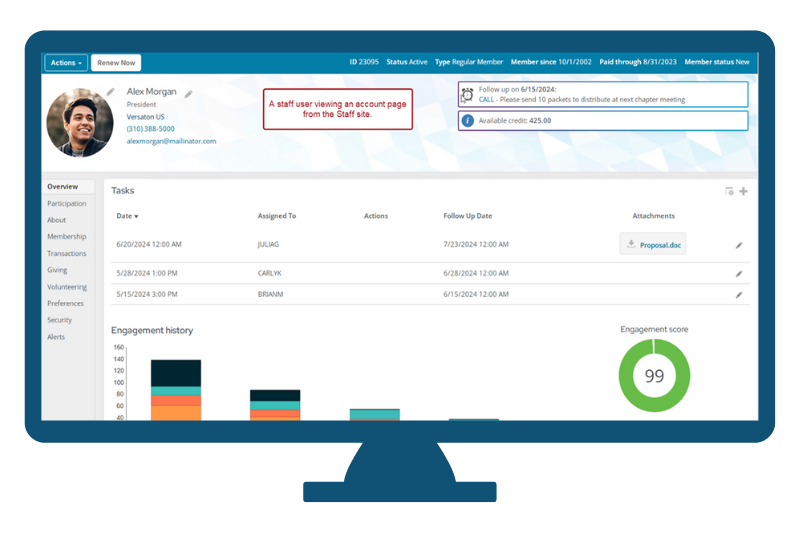This screenshot has width=800, height=533.
Task: Select the Transactions sidebar tab
Action: [67, 253]
